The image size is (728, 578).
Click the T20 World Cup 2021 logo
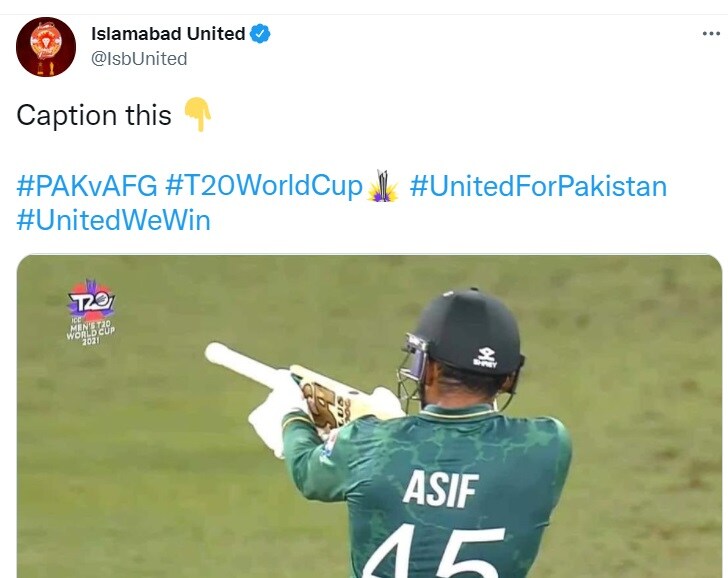point(91,312)
